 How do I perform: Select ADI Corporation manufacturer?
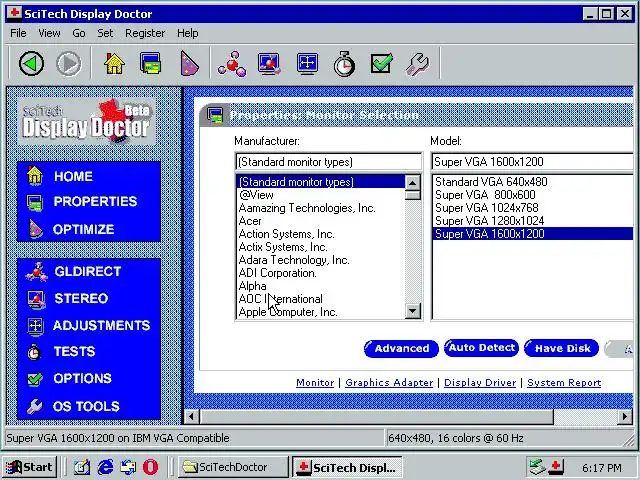pyautogui.click(x=321, y=273)
